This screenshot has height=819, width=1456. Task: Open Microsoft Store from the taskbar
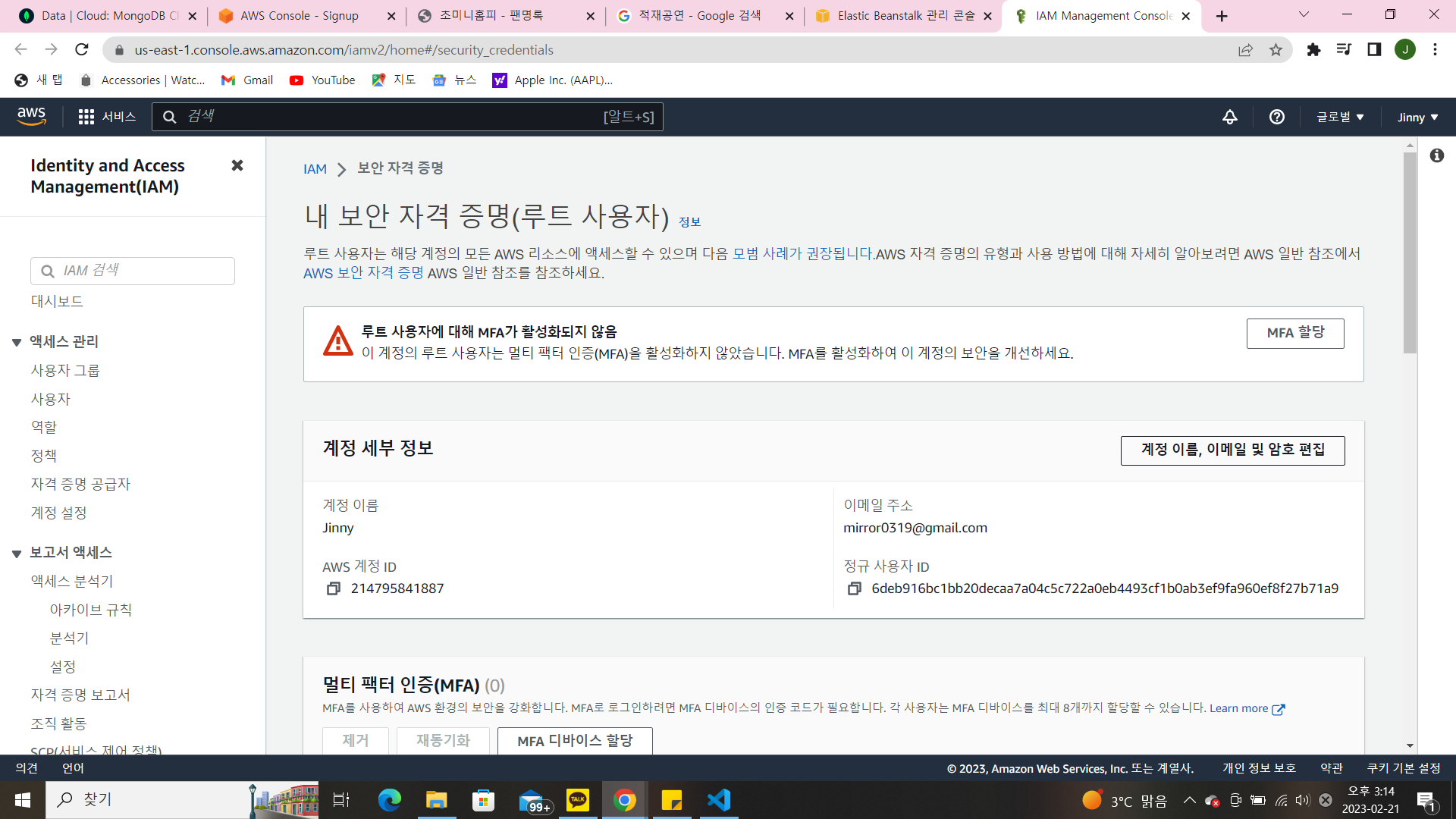coord(483,800)
